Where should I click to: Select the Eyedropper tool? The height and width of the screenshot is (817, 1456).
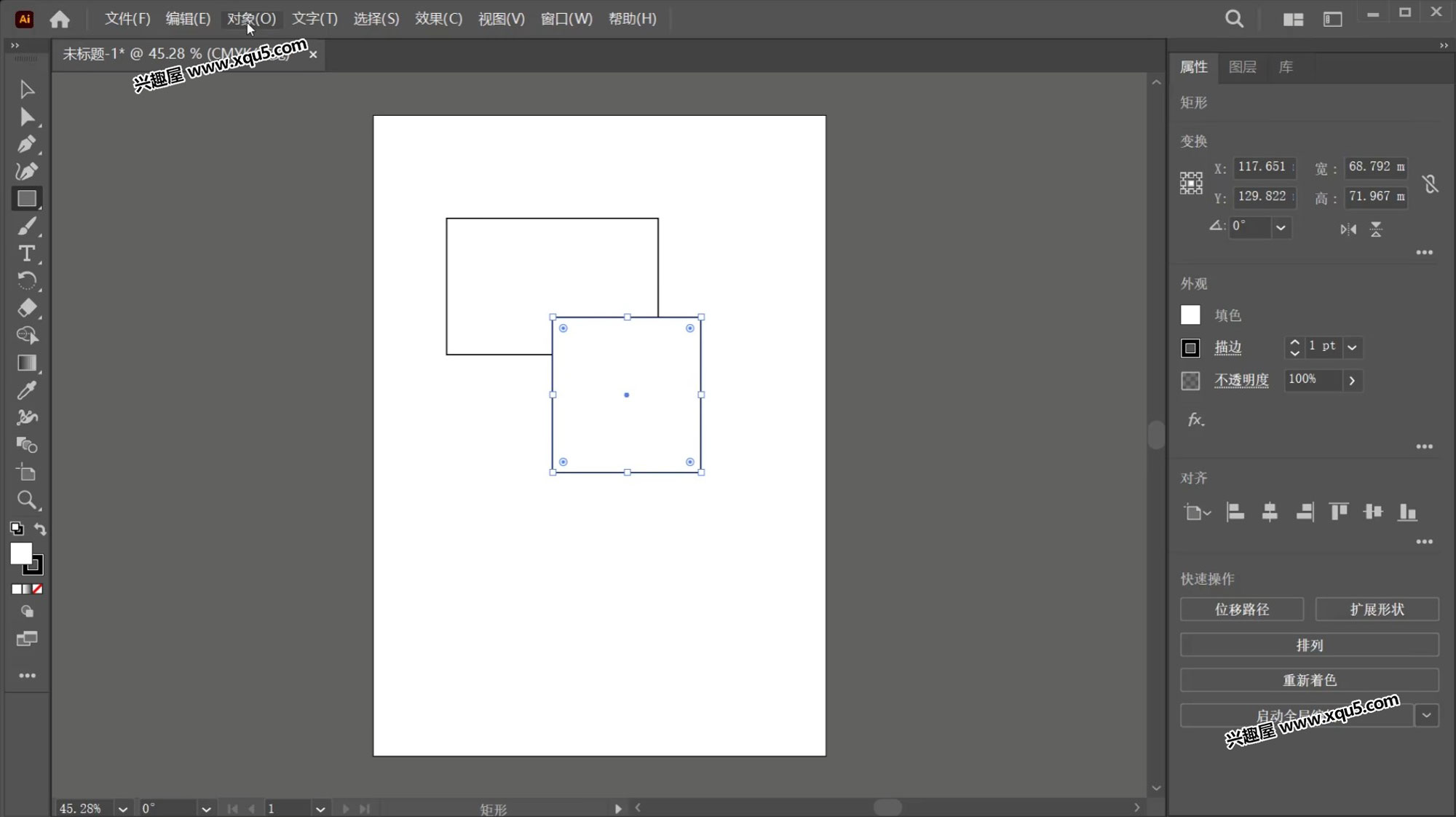[x=27, y=390]
